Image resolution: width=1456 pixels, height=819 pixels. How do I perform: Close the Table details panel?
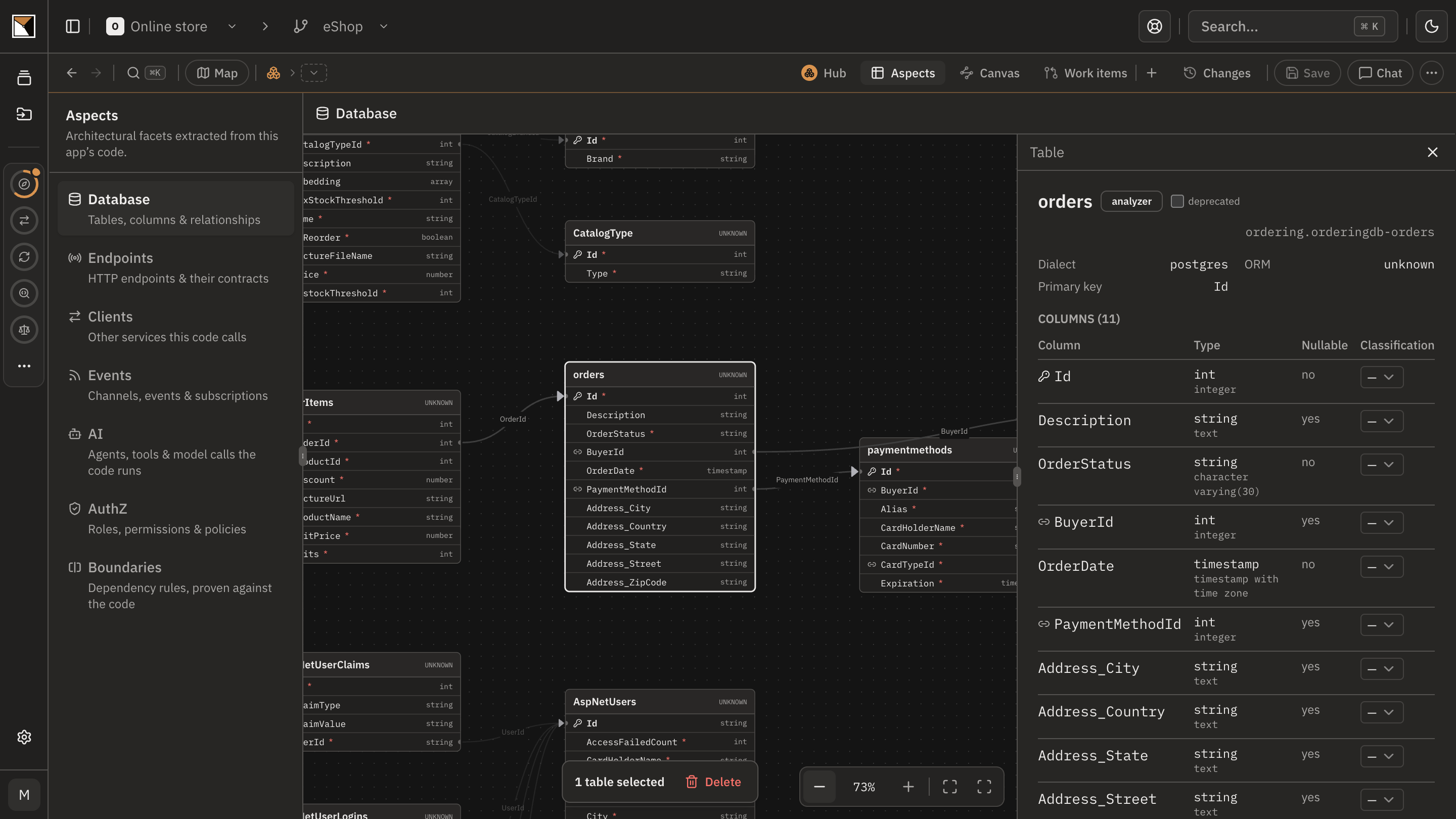click(x=1432, y=152)
